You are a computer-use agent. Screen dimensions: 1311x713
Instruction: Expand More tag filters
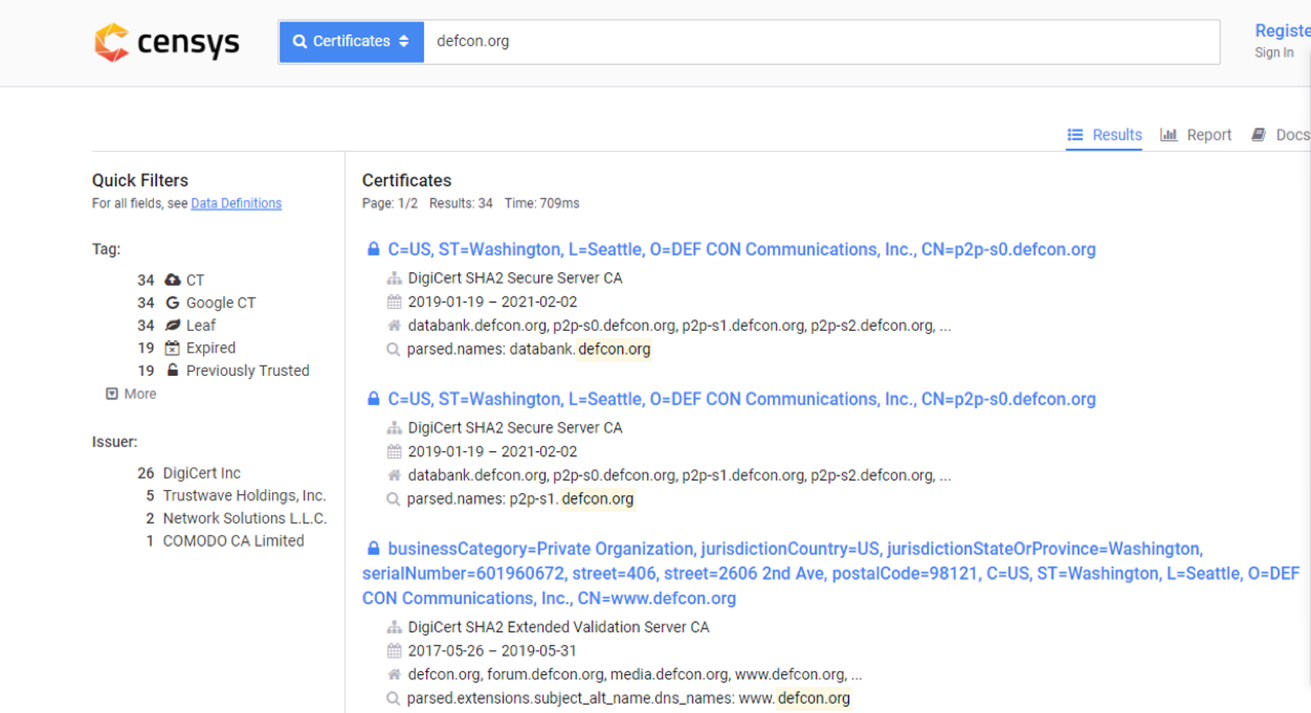pos(131,394)
